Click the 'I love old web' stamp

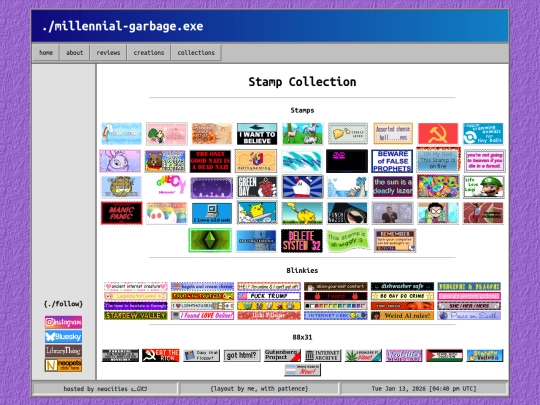(x=212, y=213)
